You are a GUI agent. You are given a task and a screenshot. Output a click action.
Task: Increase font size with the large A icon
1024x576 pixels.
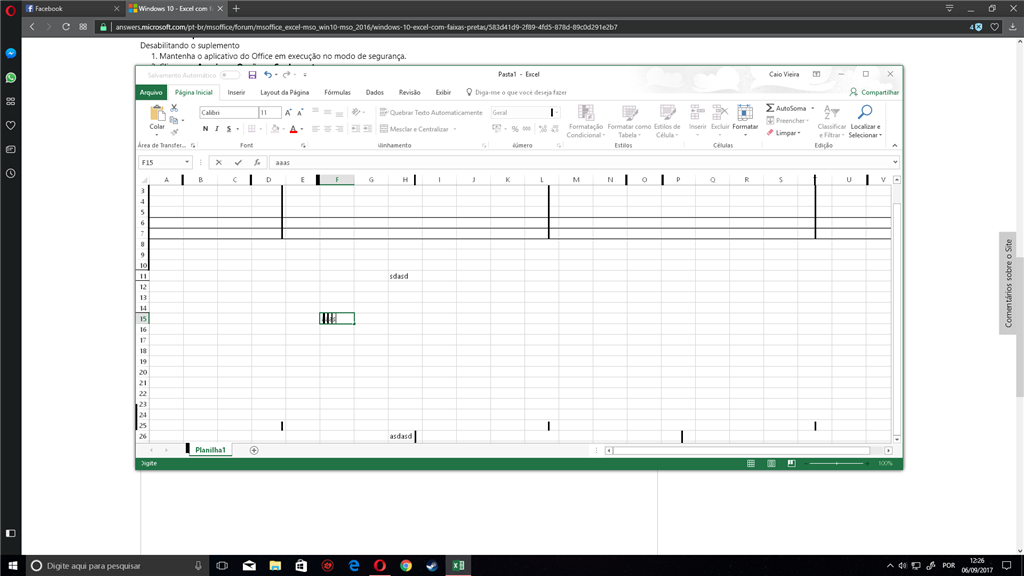pyautogui.click(x=288, y=112)
